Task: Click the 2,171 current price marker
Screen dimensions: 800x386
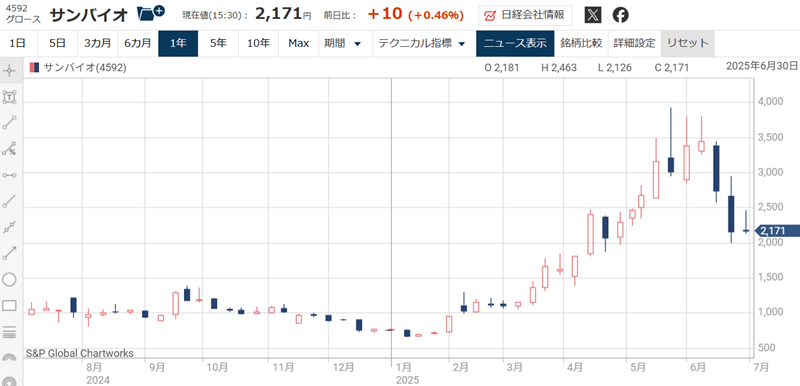Action: pos(777,231)
